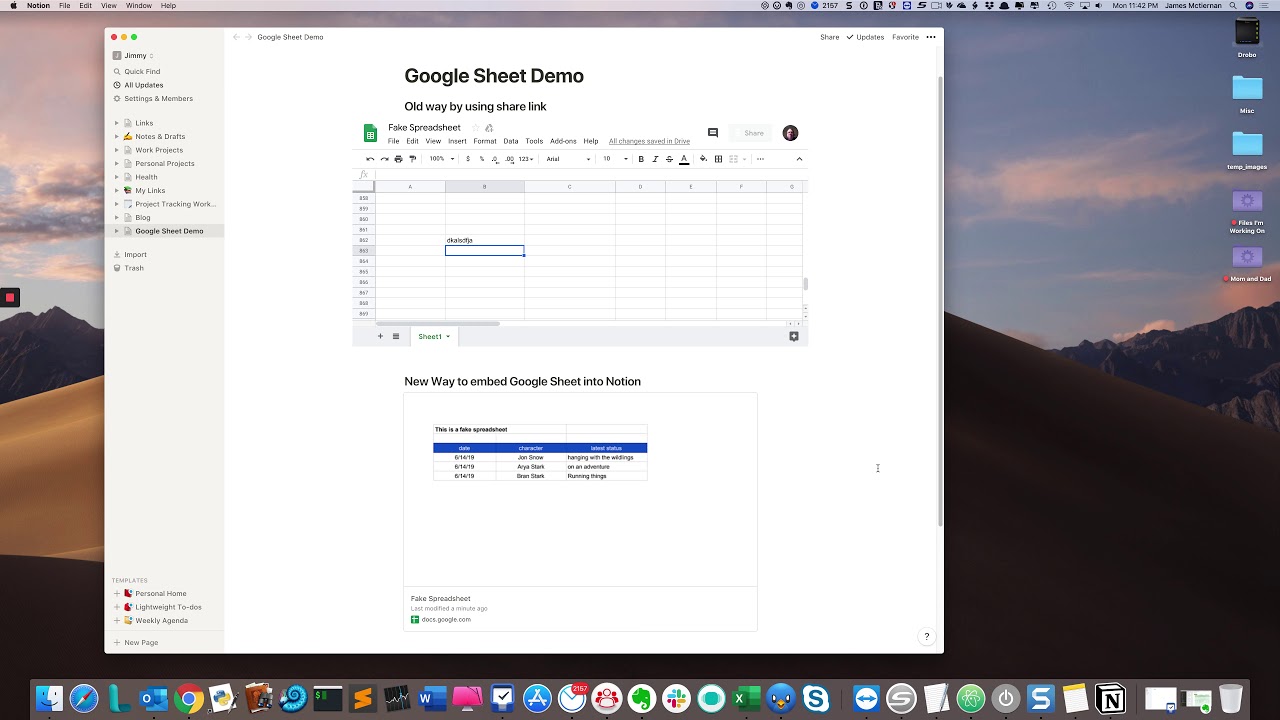Open the Sheets Data menu
The width and height of the screenshot is (1280, 720).
click(511, 141)
